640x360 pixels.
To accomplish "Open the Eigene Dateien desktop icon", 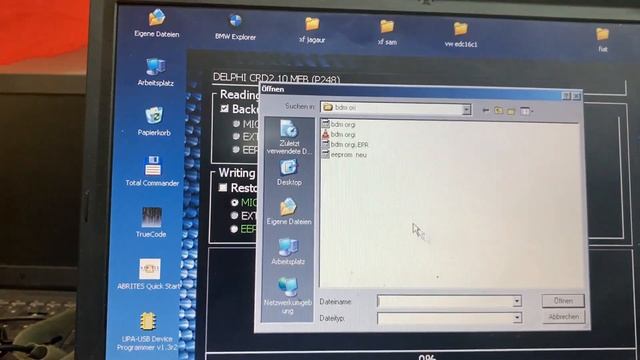I will coord(157,24).
